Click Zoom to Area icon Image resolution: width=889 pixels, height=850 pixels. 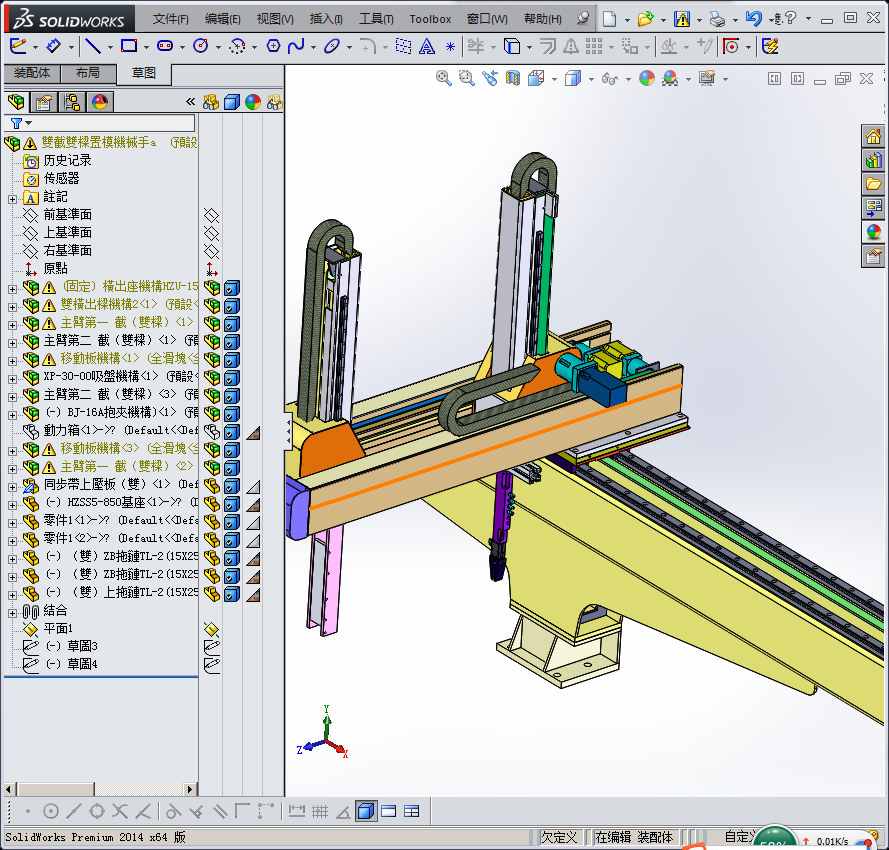click(x=467, y=78)
